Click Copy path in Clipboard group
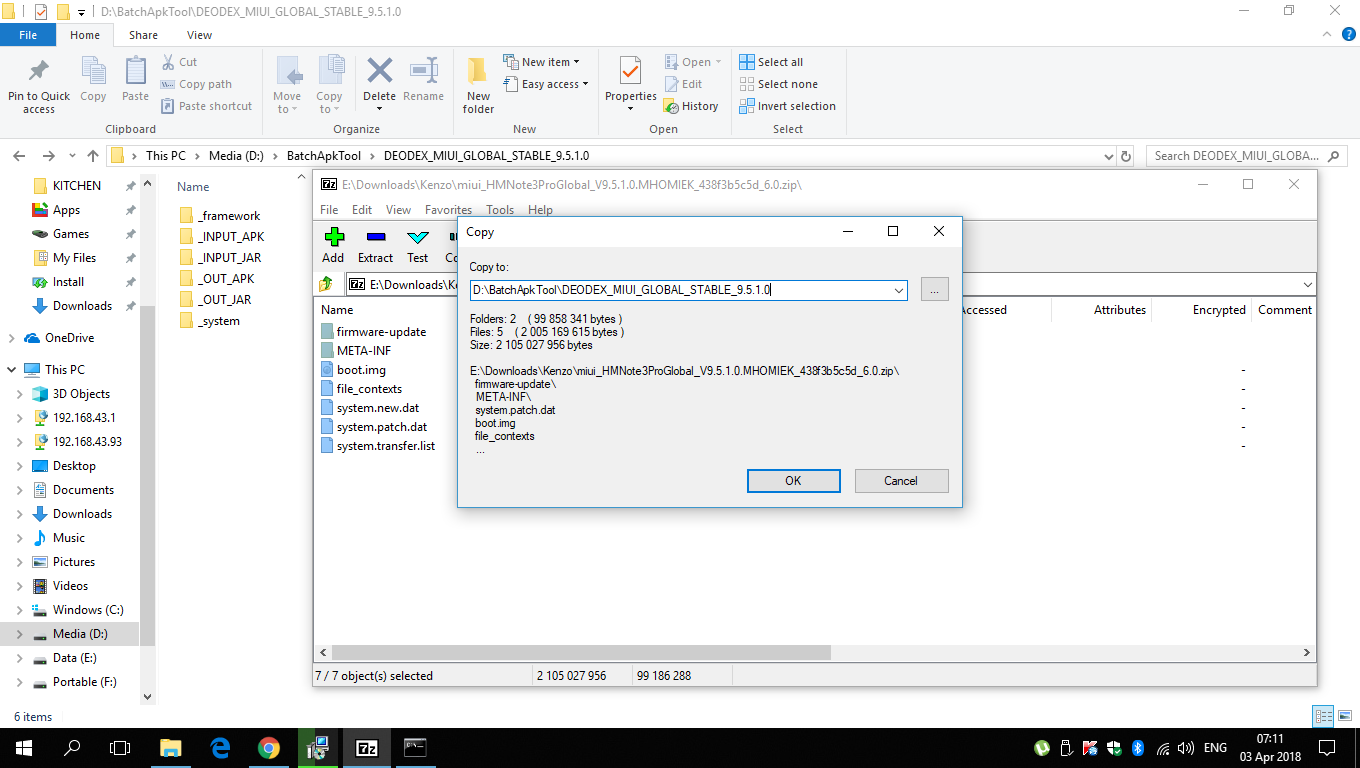This screenshot has width=1360, height=768. [x=196, y=84]
